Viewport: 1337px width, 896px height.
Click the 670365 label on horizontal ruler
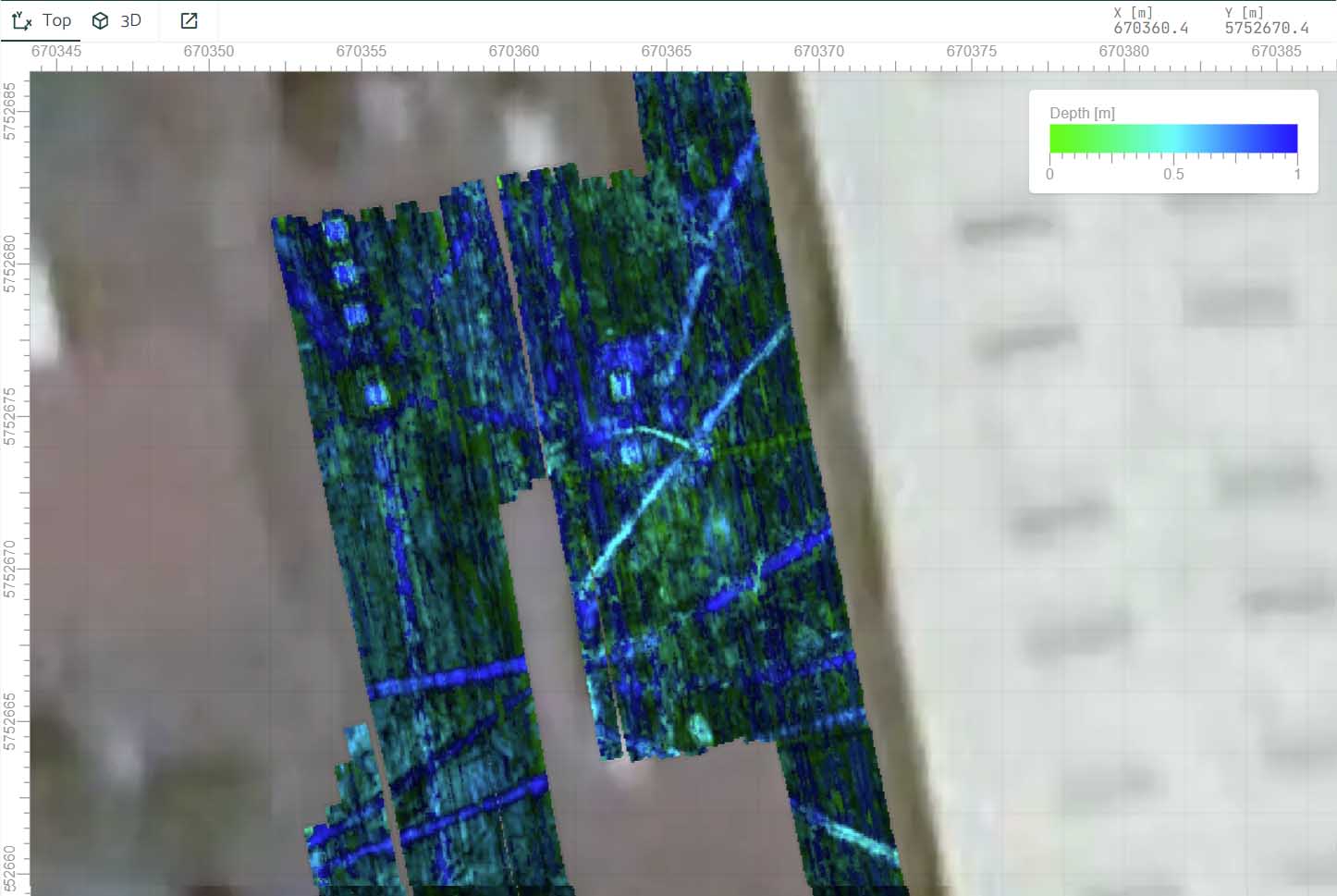point(666,51)
